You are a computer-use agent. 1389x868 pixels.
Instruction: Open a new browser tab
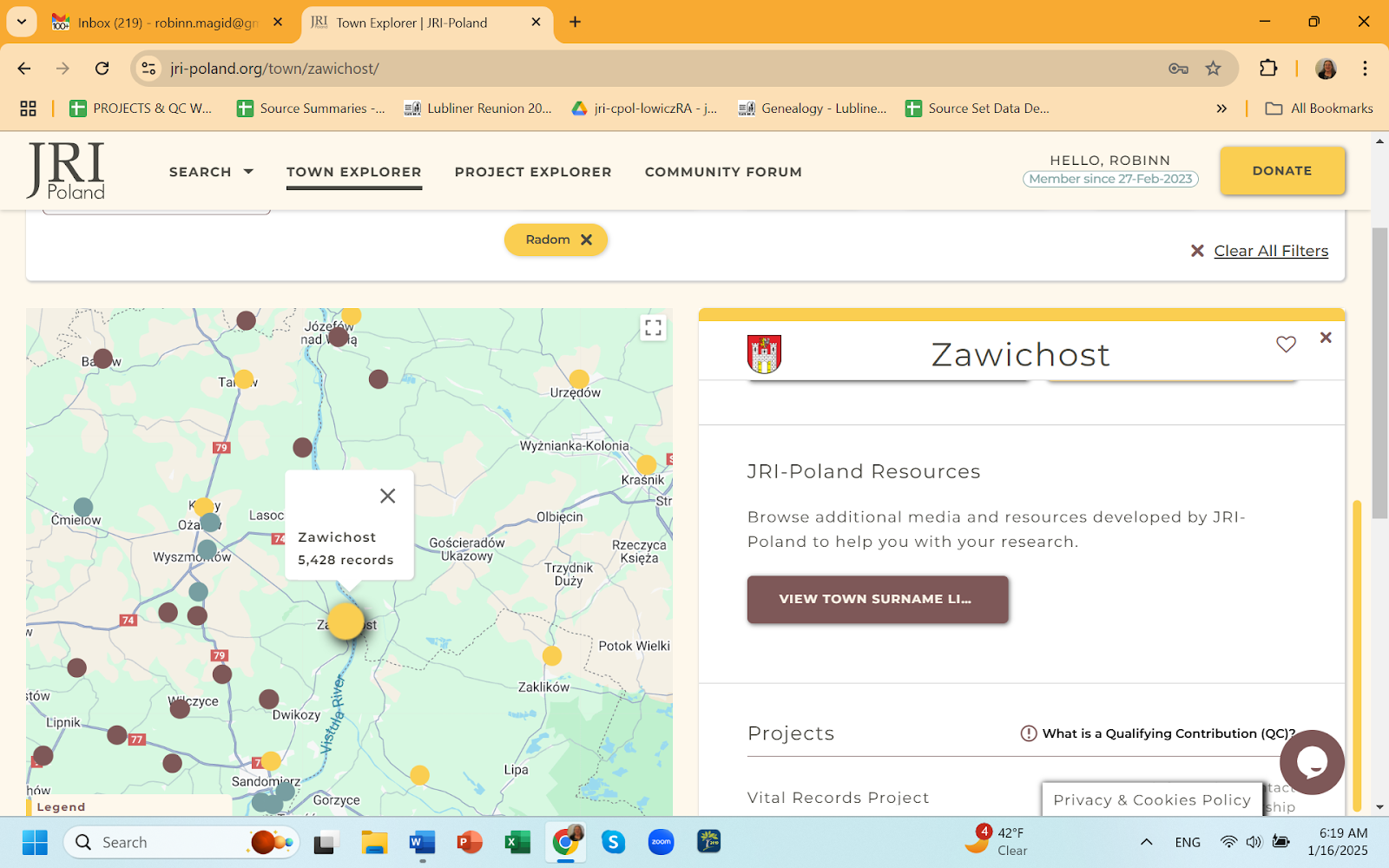pos(575,23)
